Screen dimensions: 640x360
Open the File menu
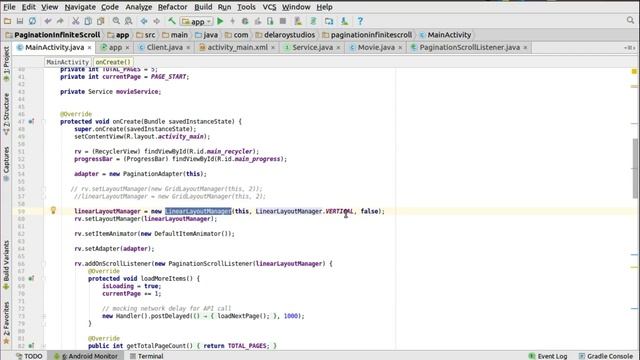9,7
